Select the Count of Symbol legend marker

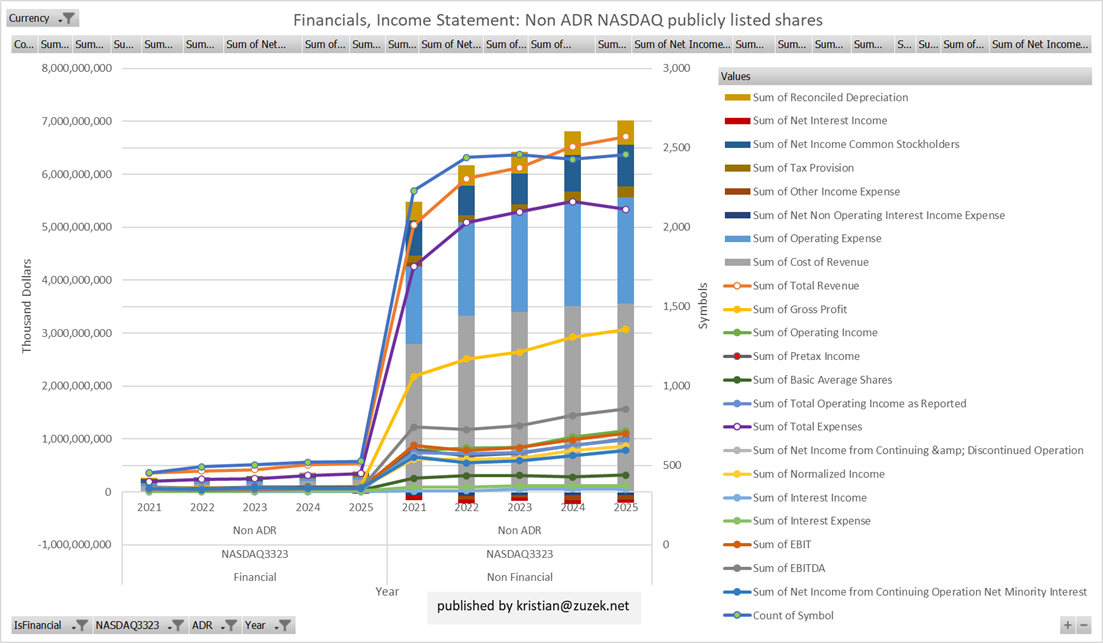(736, 616)
